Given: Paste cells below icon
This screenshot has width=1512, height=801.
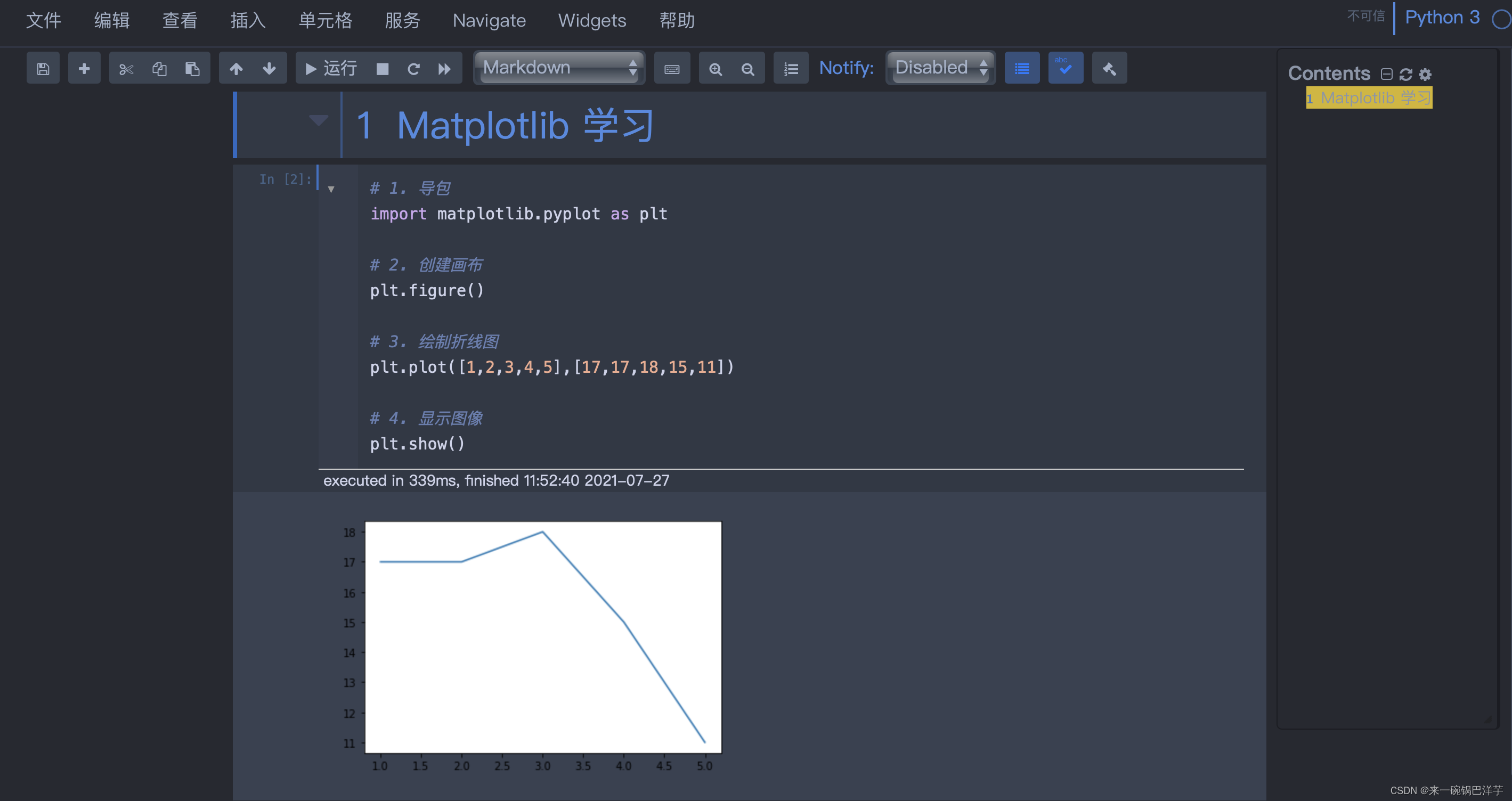Looking at the screenshot, I should coord(192,69).
